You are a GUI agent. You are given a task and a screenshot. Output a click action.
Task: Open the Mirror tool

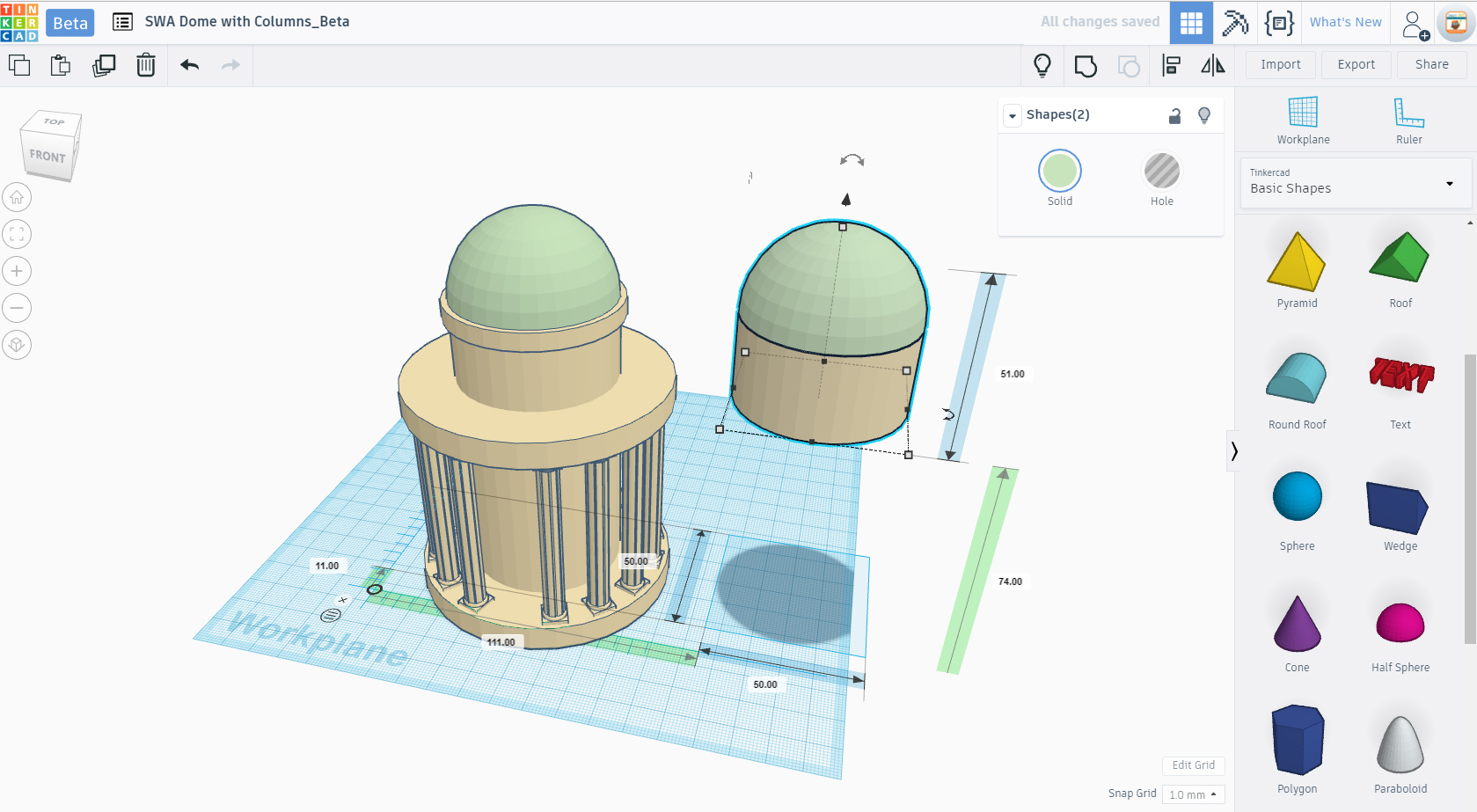tap(1213, 65)
